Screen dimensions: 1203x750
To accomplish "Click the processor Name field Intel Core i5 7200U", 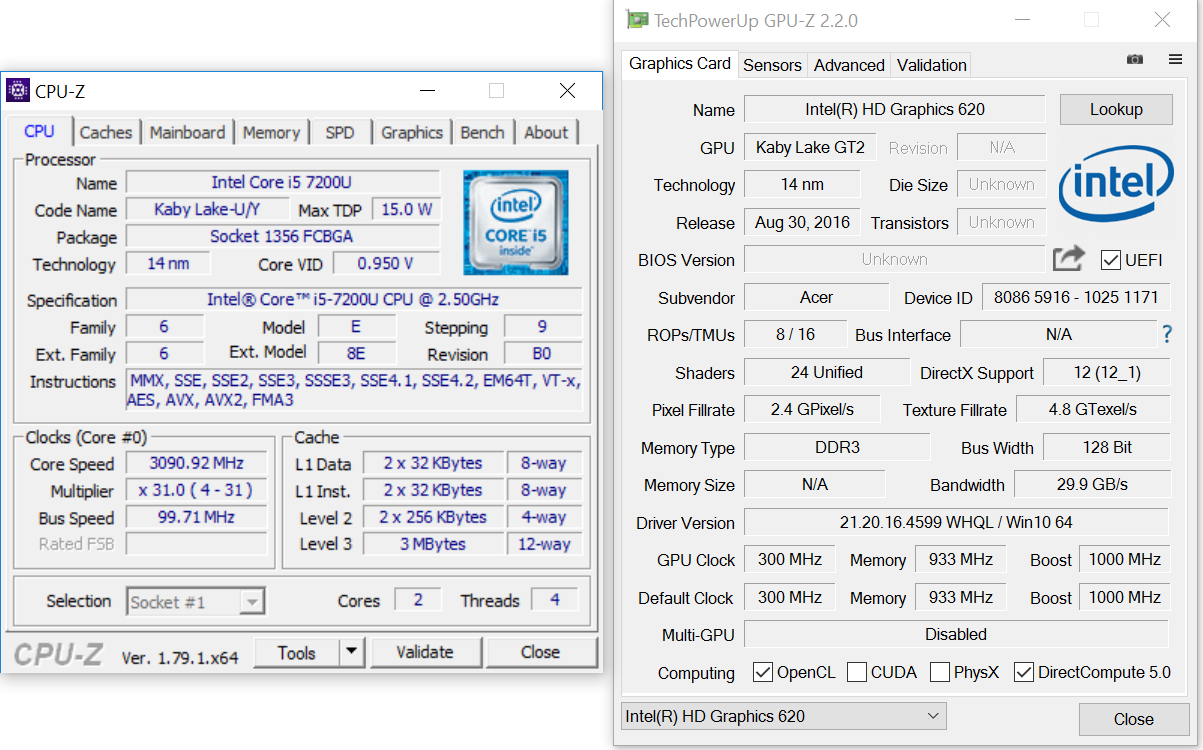I will 282,183.
